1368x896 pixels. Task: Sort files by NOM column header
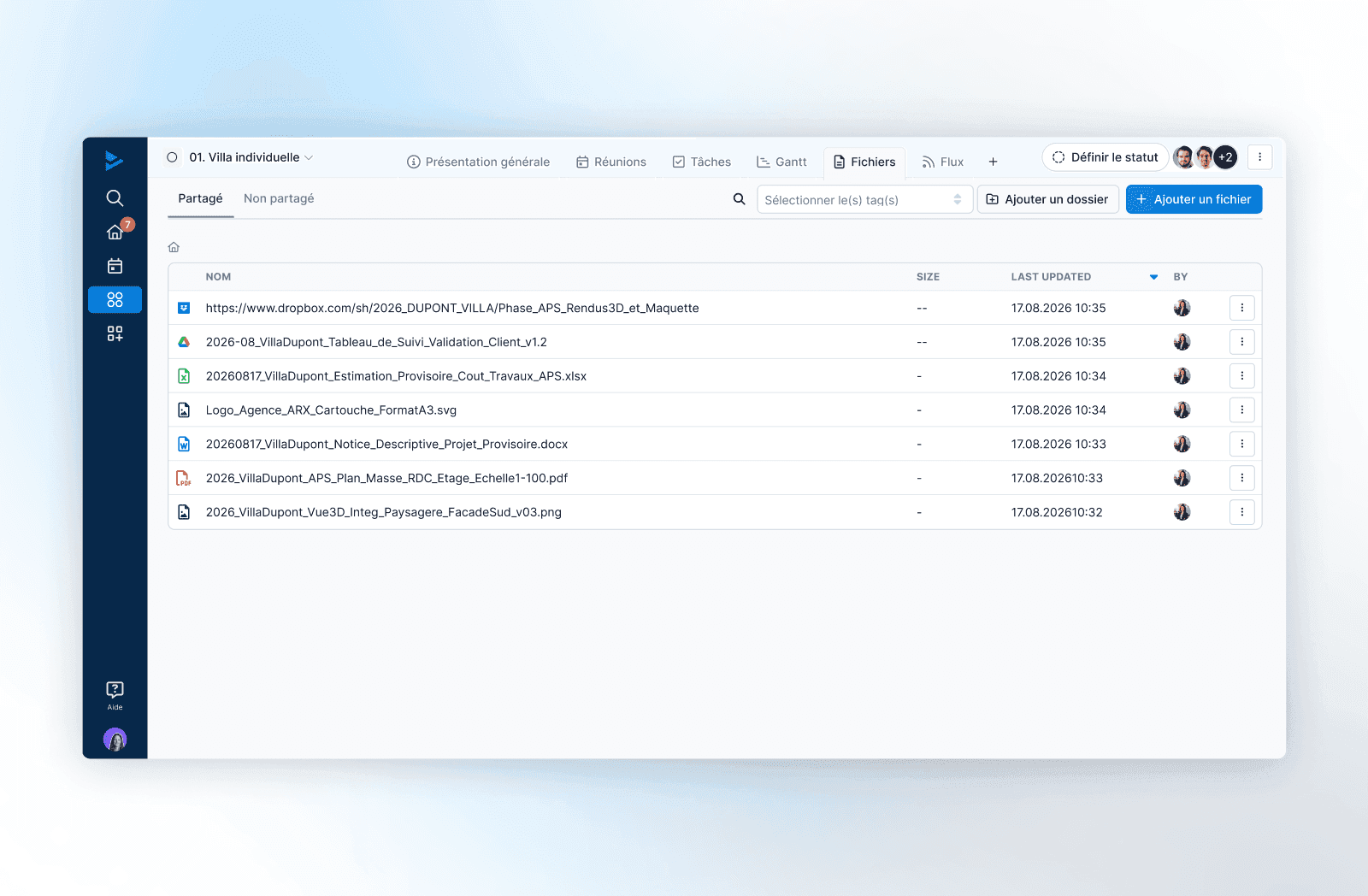click(x=218, y=277)
